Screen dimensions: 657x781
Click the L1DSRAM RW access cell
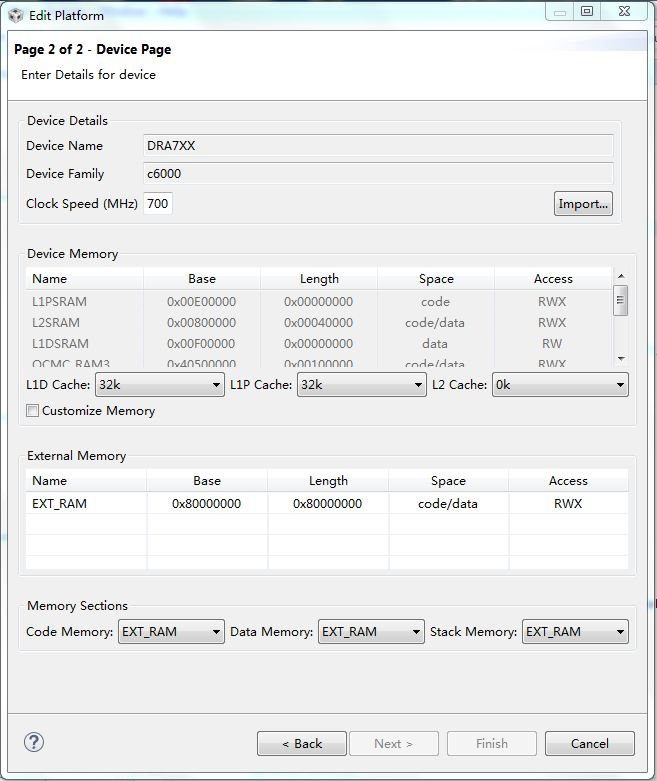[x=552, y=343]
